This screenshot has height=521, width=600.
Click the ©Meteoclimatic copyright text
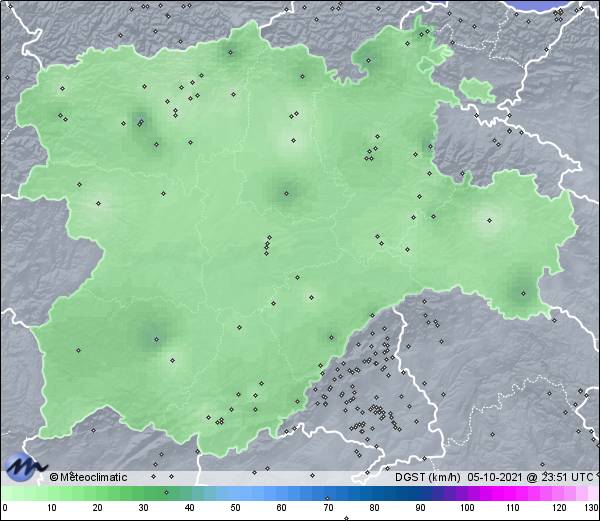pyautogui.click(x=88, y=477)
